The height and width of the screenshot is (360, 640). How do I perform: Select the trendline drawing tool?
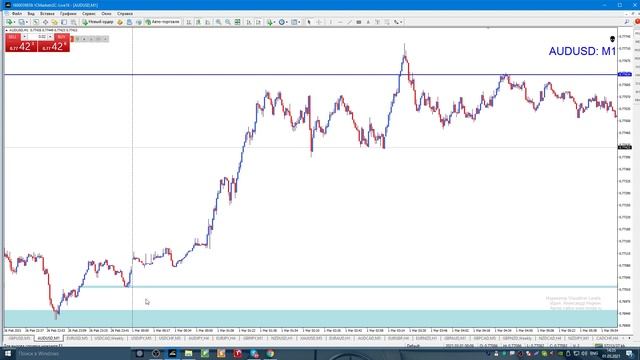click(x=349, y=22)
